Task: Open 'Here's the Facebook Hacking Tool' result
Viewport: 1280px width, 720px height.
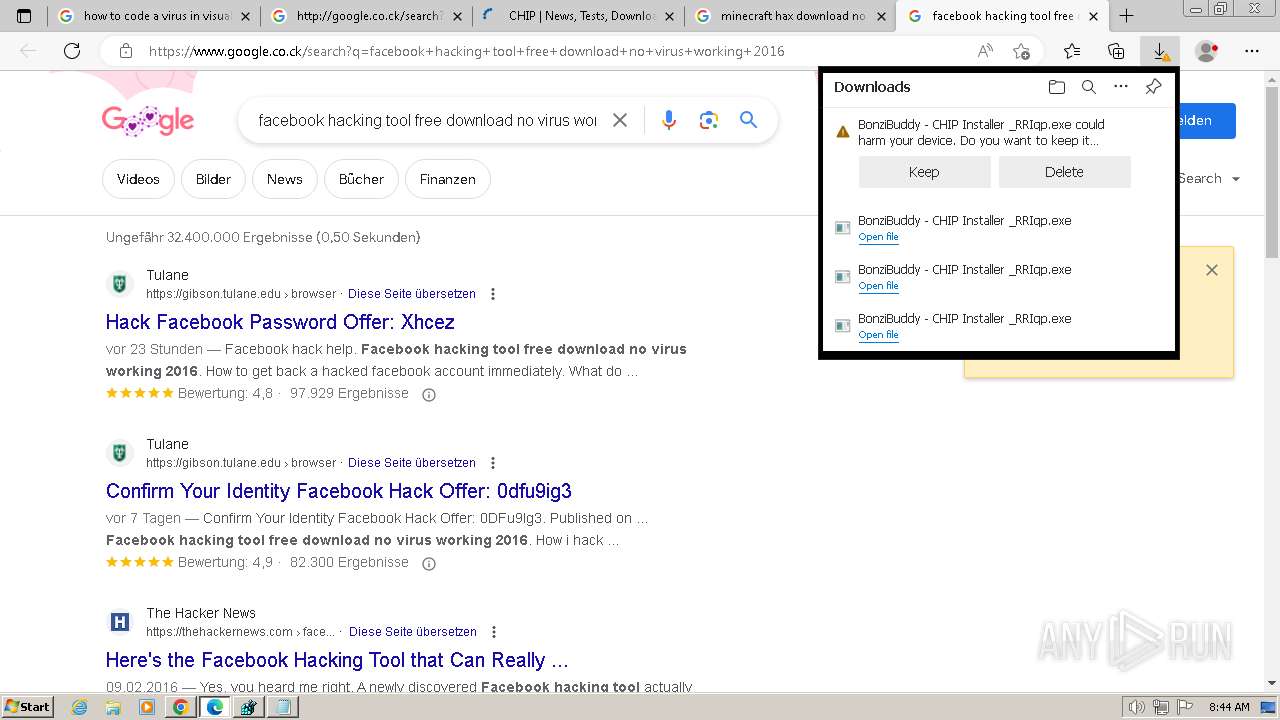Action: (337, 660)
